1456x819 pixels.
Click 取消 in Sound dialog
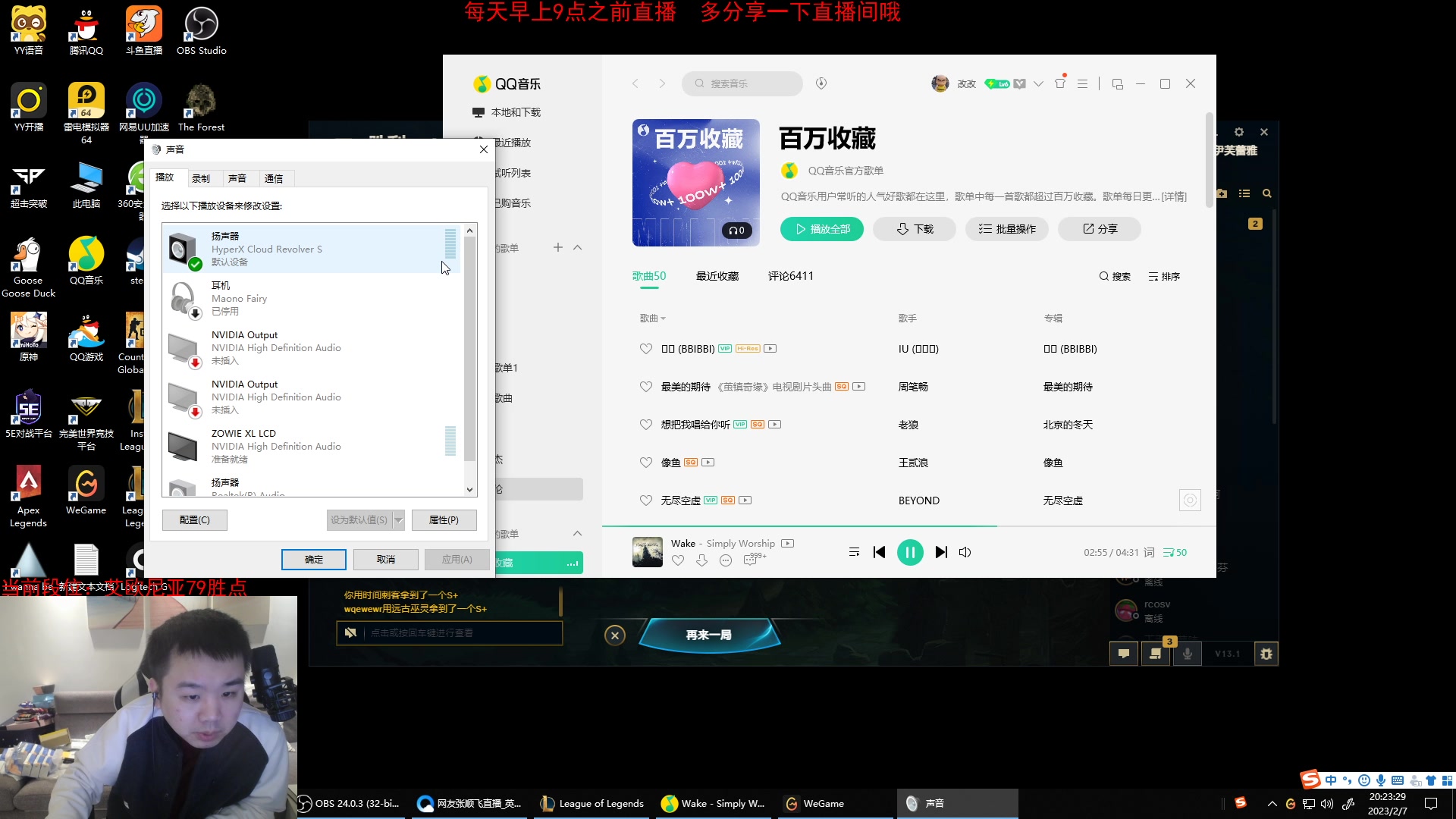386,560
